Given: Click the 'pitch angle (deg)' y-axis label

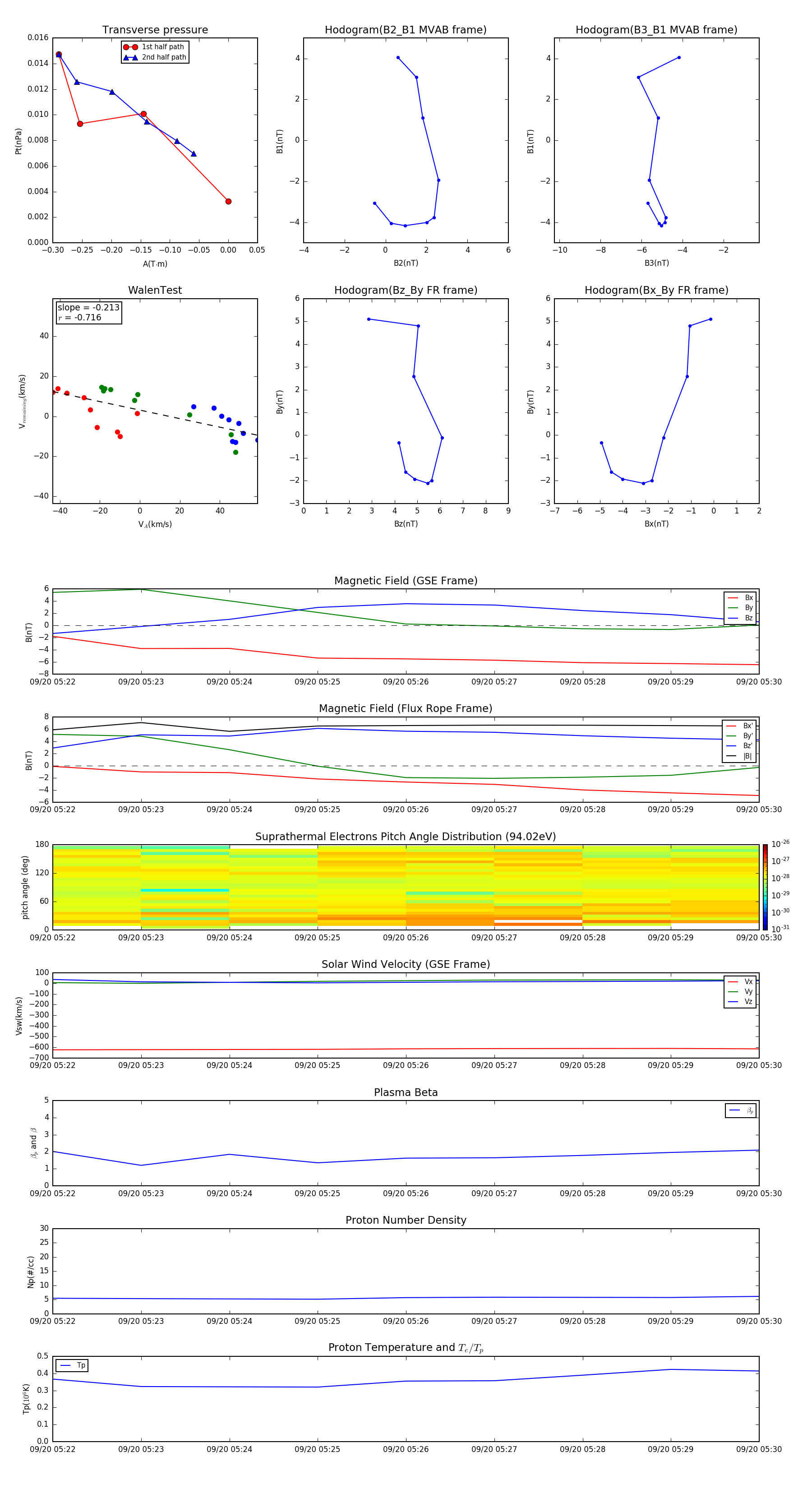Looking at the screenshot, I should click(25, 887).
